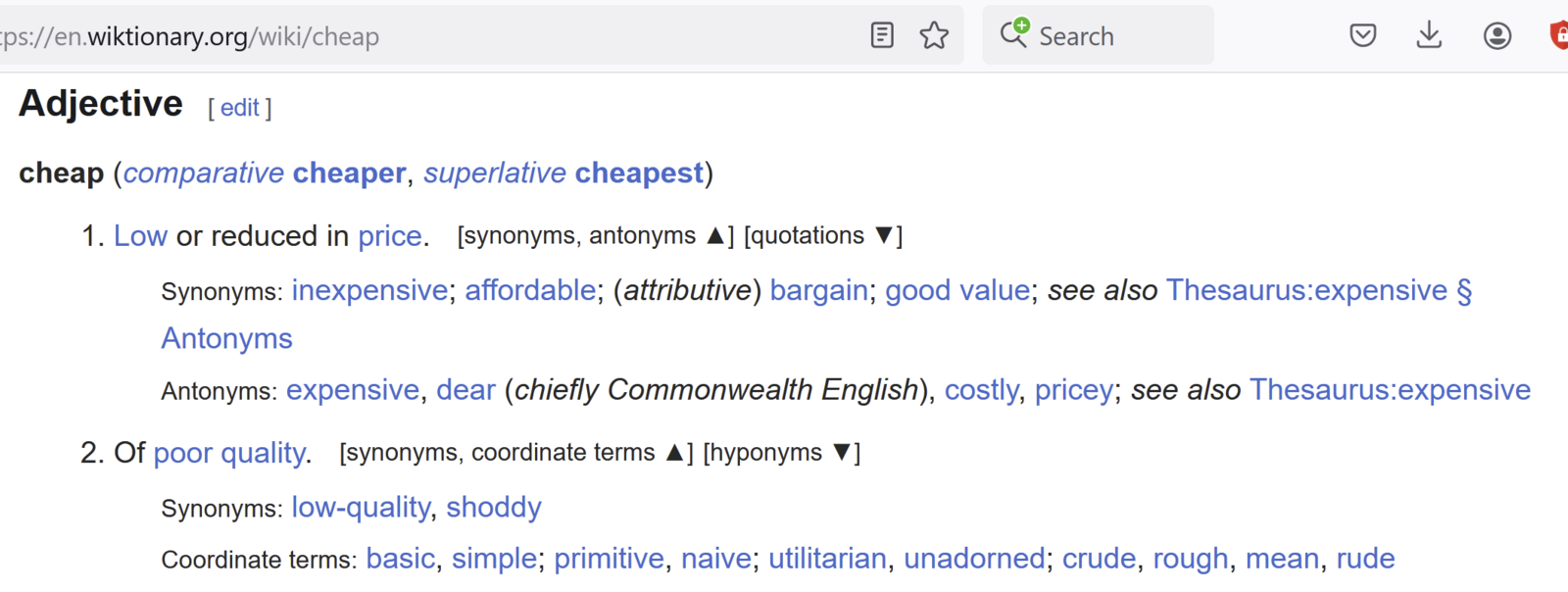The height and width of the screenshot is (592, 1568).
Task: Open the 'utilitarian' coordinate term link
Action: 827,559
